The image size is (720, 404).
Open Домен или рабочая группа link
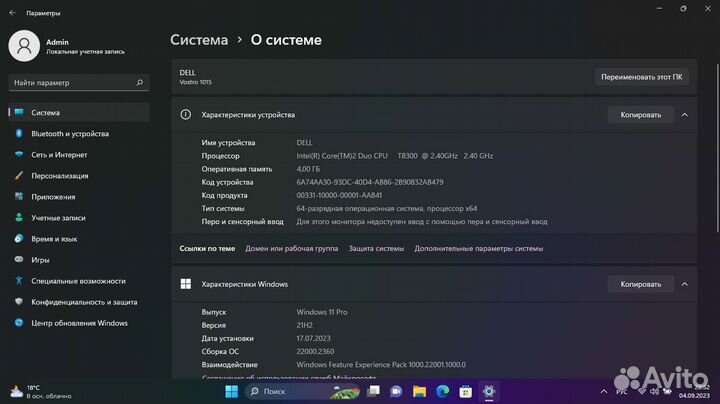(292, 248)
